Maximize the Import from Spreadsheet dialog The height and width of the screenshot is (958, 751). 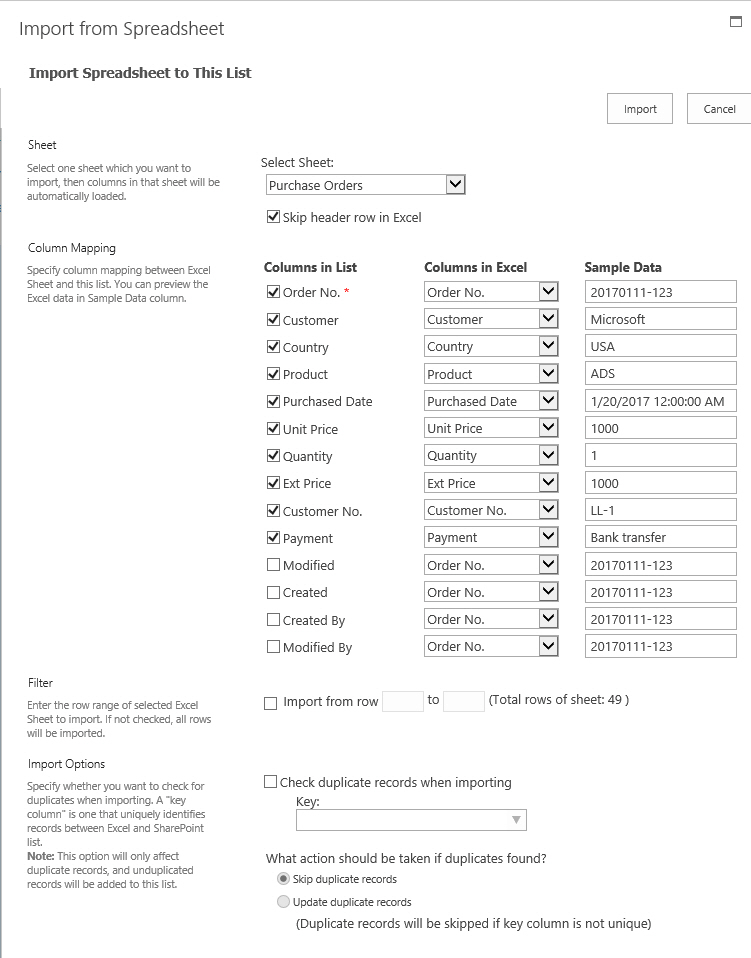pyautogui.click(x=736, y=20)
